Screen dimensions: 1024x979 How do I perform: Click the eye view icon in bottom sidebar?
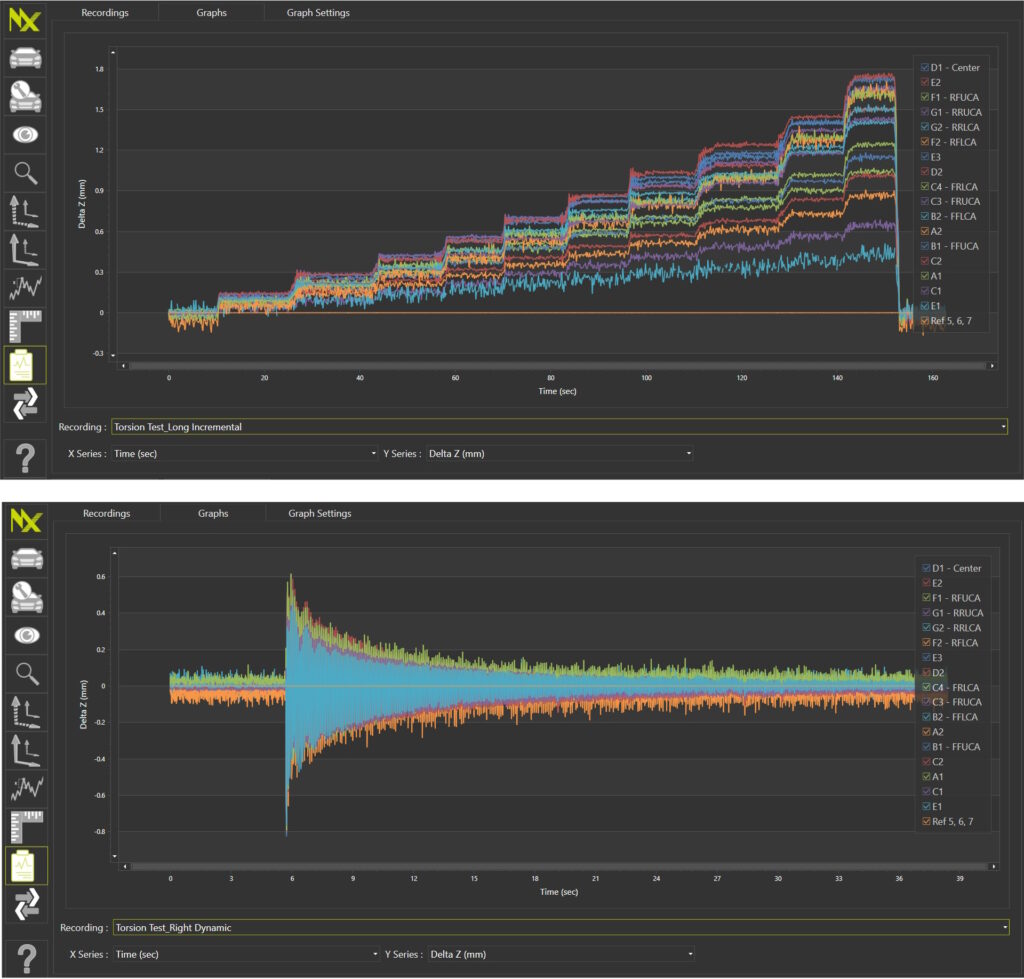tap(25, 634)
